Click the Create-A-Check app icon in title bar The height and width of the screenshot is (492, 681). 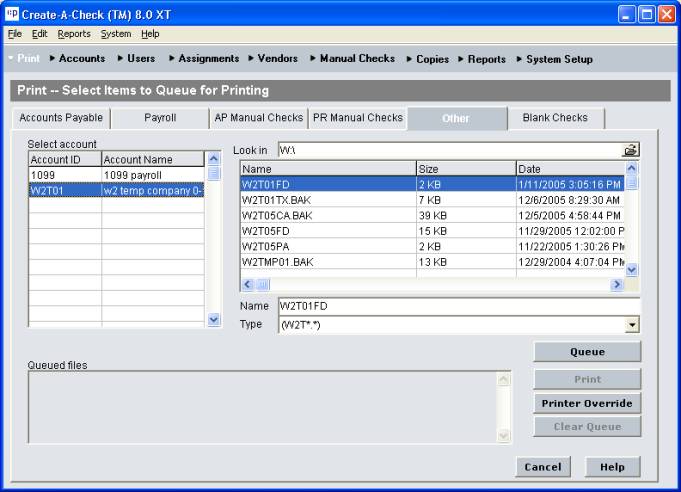click(11, 14)
